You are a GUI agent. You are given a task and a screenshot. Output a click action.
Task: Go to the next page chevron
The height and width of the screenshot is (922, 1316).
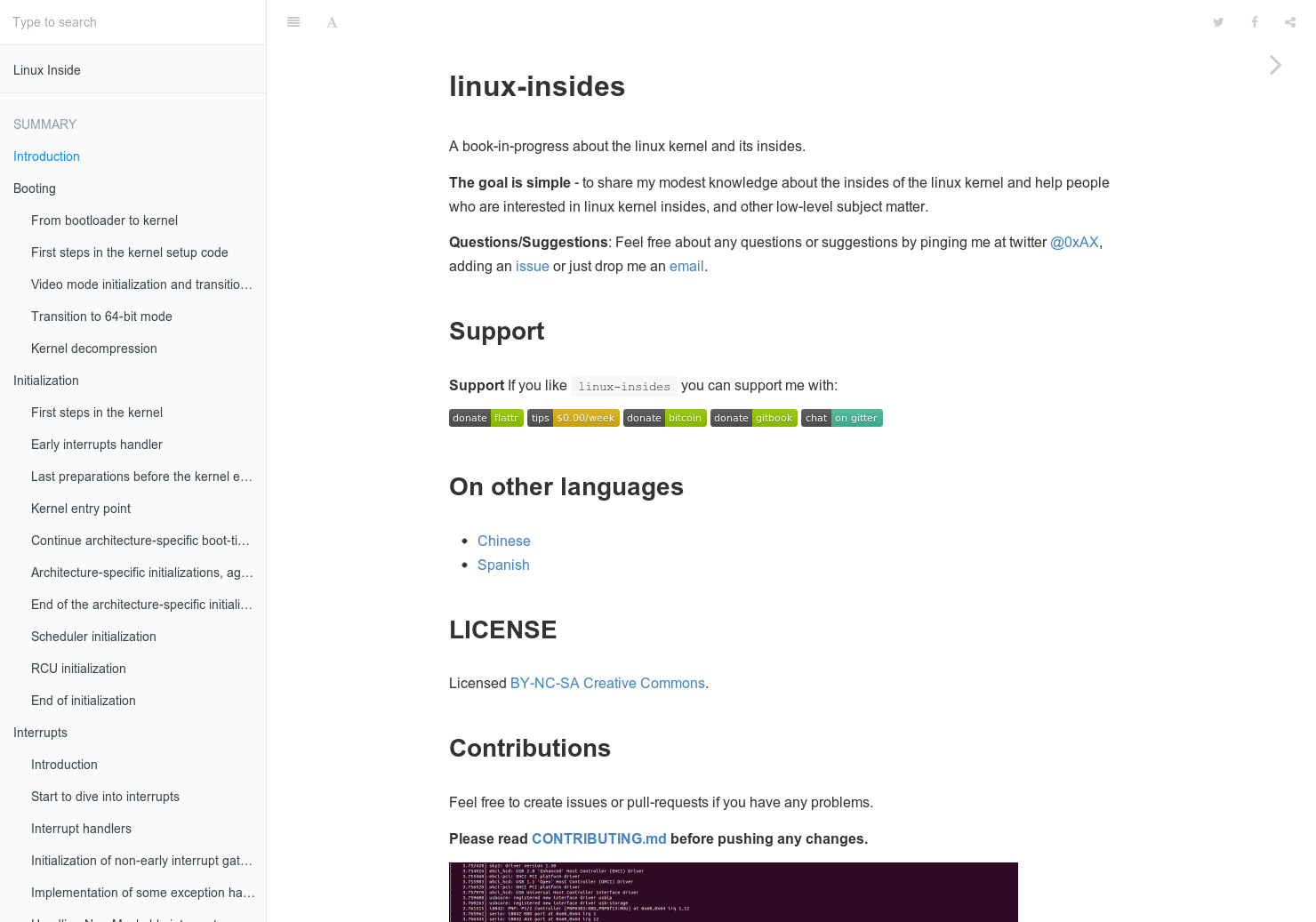1275,65
